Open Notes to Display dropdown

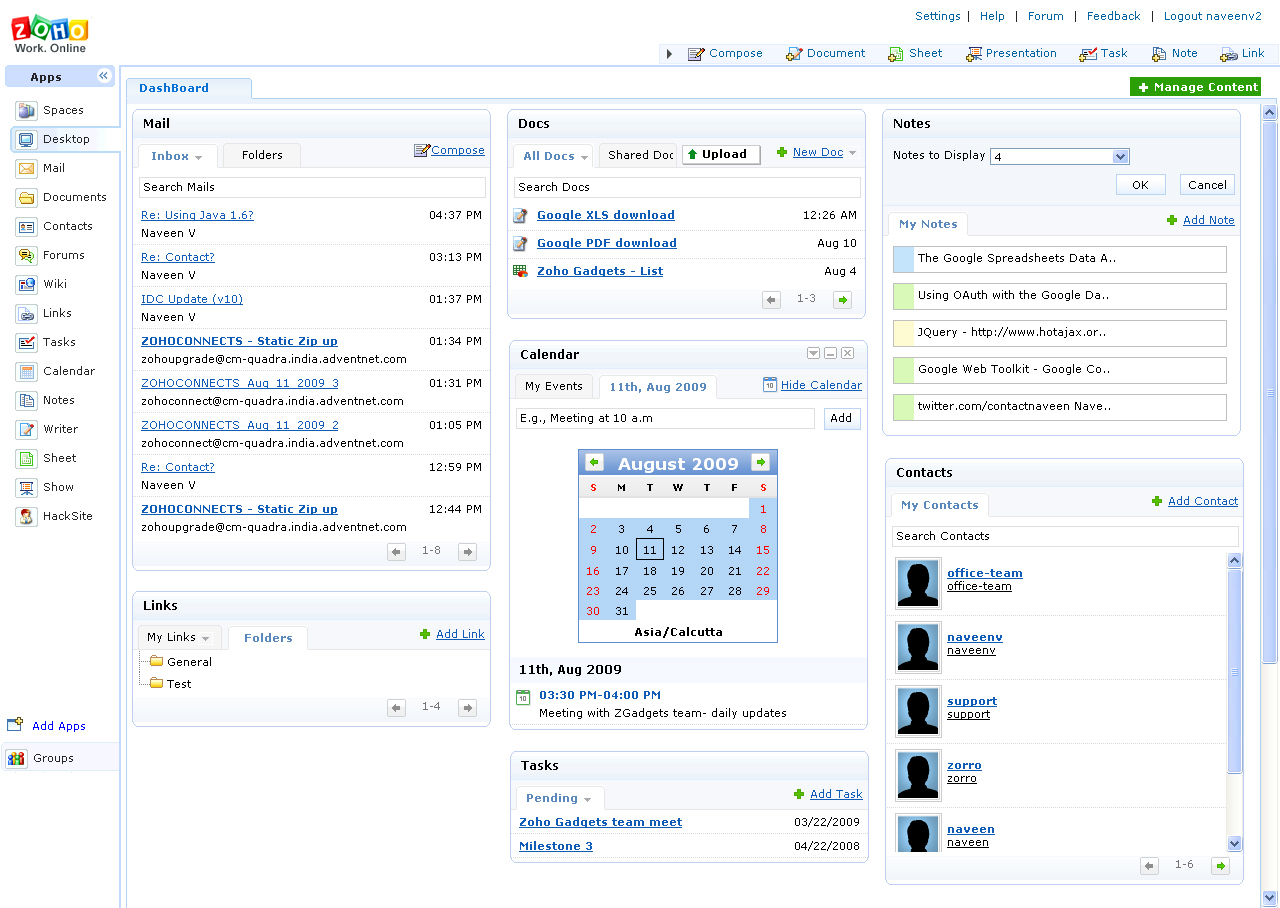[1120, 156]
